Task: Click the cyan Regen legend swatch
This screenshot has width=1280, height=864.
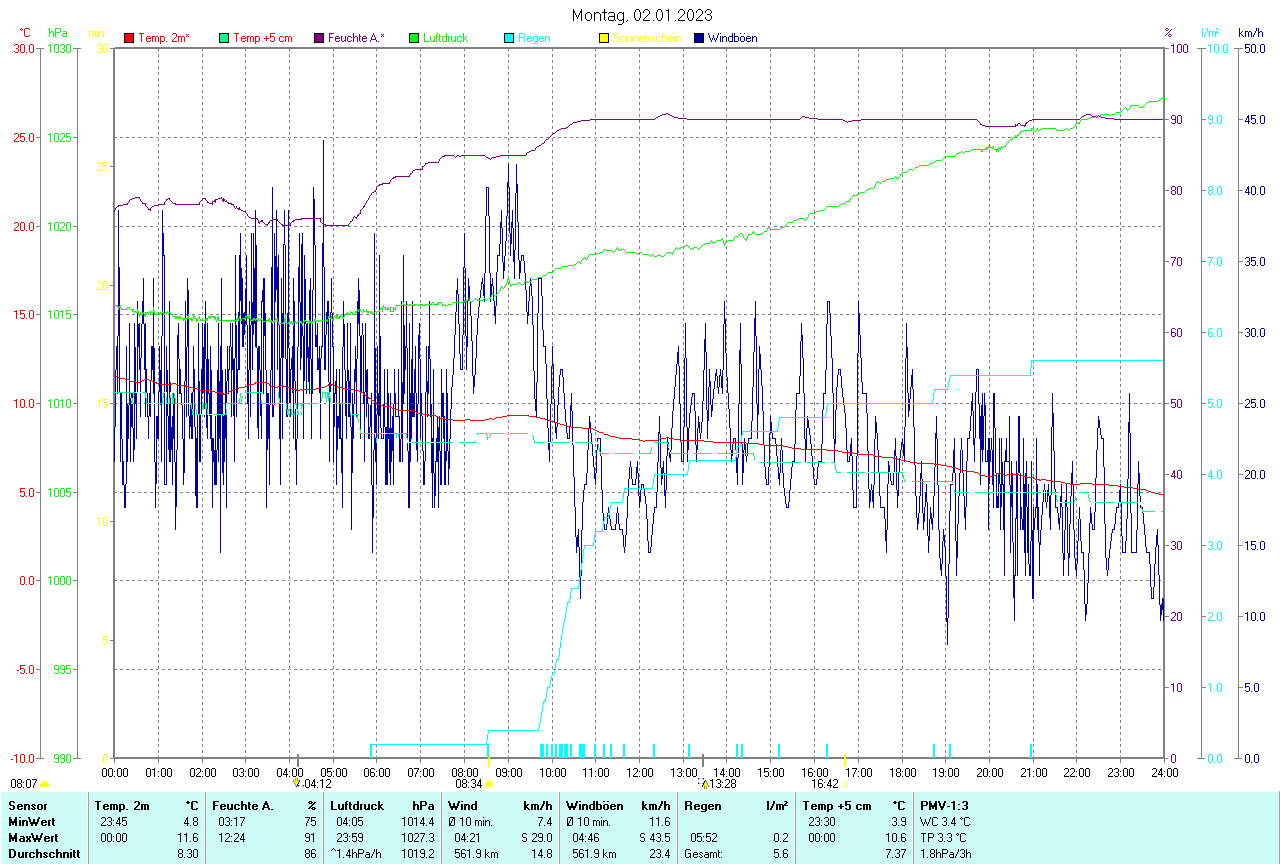Action: coord(510,39)
